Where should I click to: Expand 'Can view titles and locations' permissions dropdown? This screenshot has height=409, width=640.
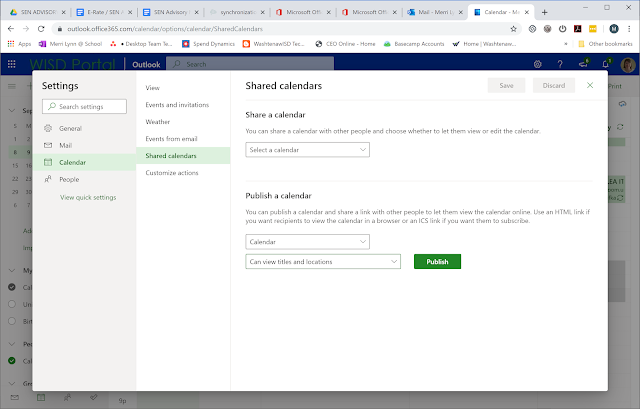(322, 261)
